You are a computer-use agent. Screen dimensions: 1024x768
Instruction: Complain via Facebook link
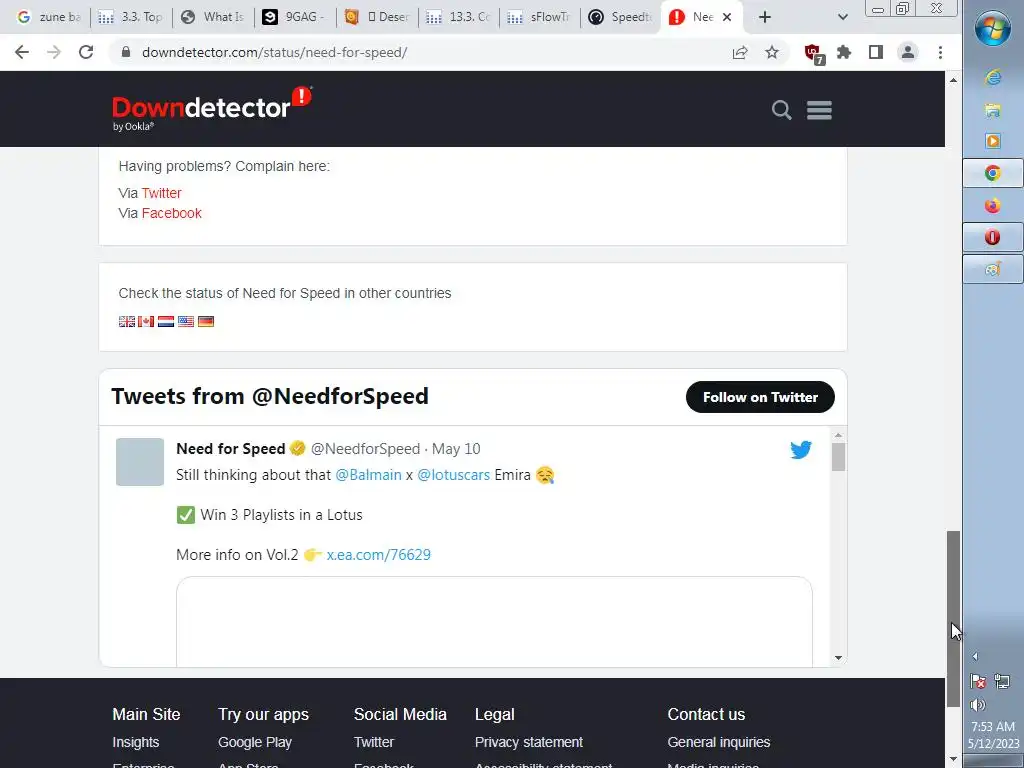(x=172, y=214)
